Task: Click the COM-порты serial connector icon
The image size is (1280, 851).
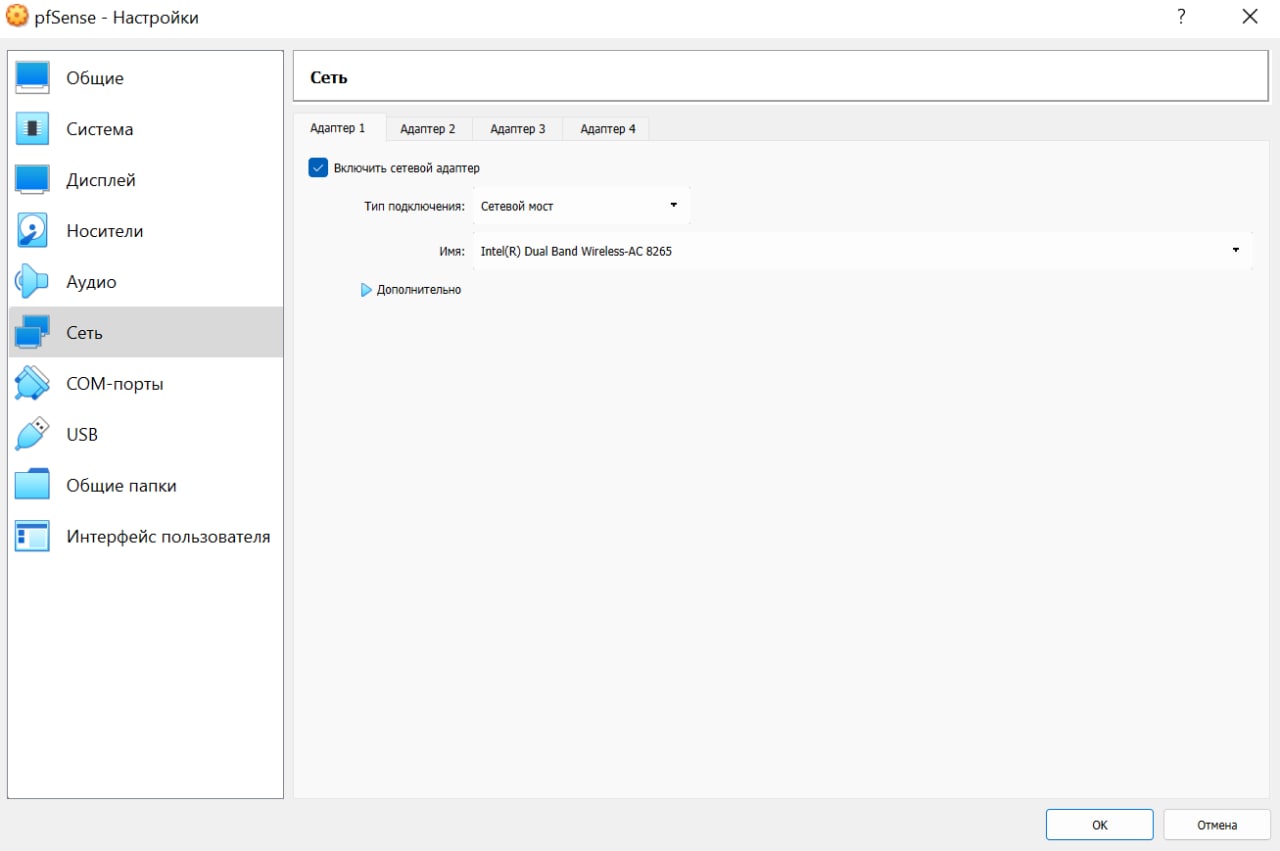Action: click(x=32, y=384)
